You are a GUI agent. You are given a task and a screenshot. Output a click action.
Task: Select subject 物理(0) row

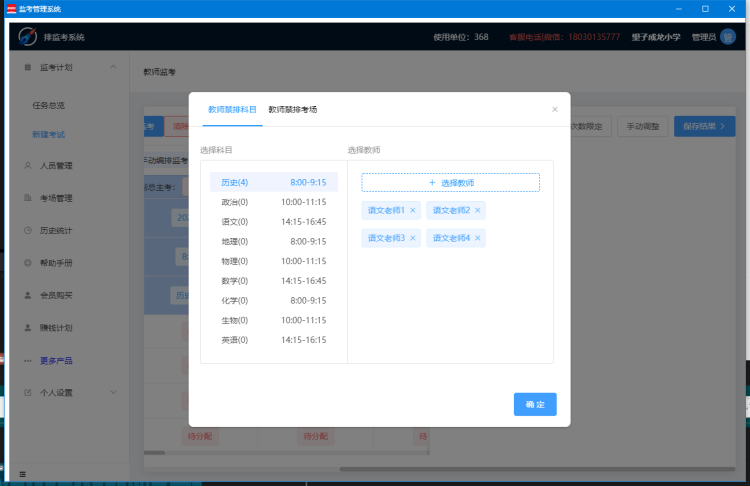274,261
